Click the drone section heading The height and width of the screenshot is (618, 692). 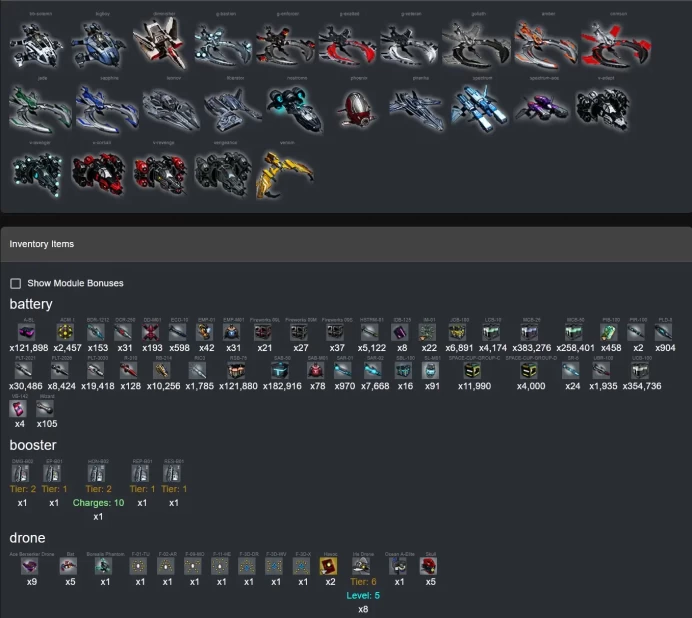click(27, 538)
